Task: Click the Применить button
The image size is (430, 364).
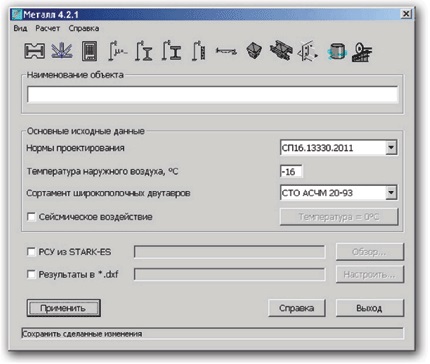Action: (x=63, y=308)
